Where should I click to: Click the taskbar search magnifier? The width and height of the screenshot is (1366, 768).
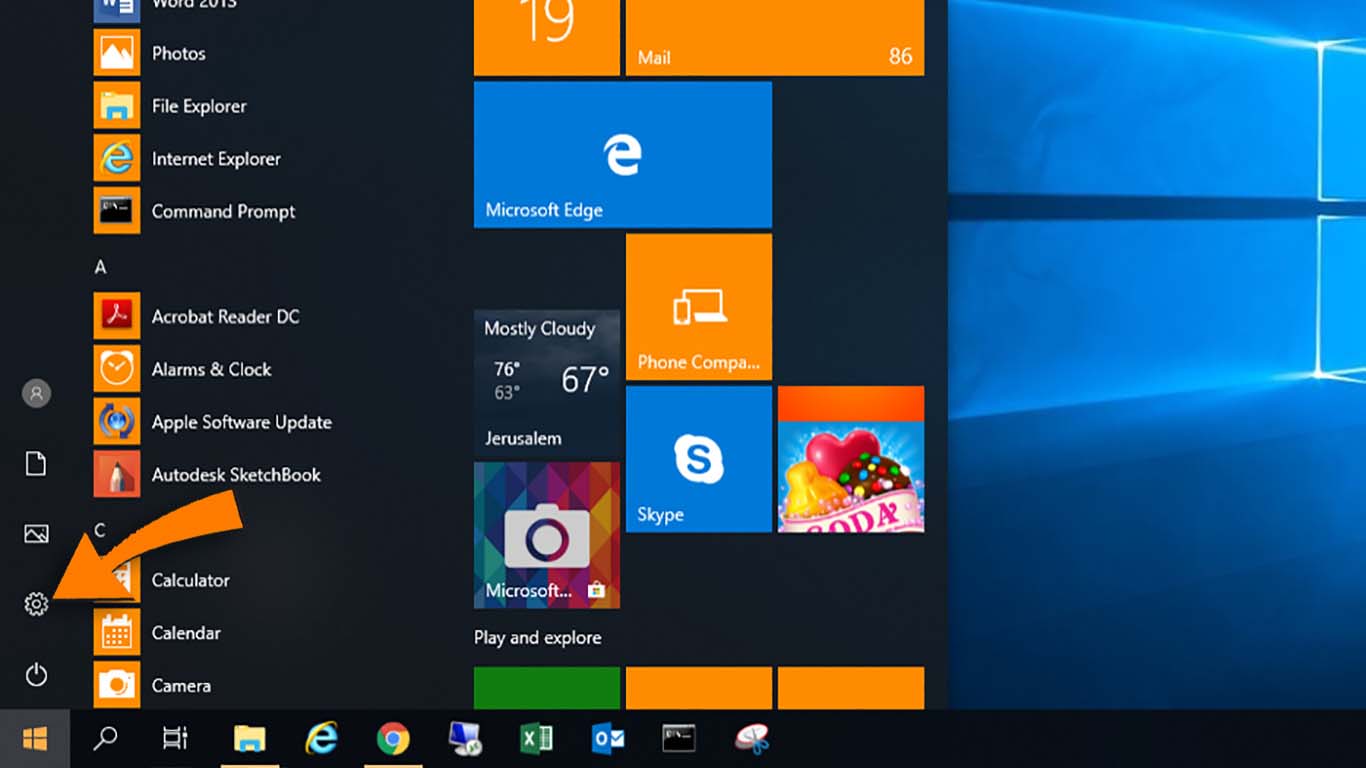105,739
